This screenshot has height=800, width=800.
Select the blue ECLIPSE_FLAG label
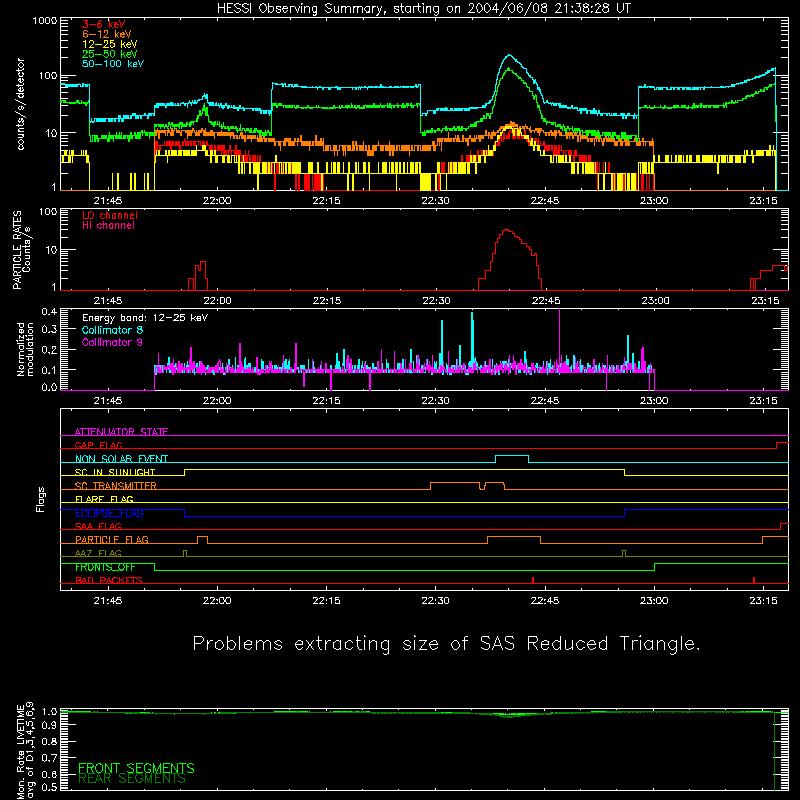(x=109, y=513)
